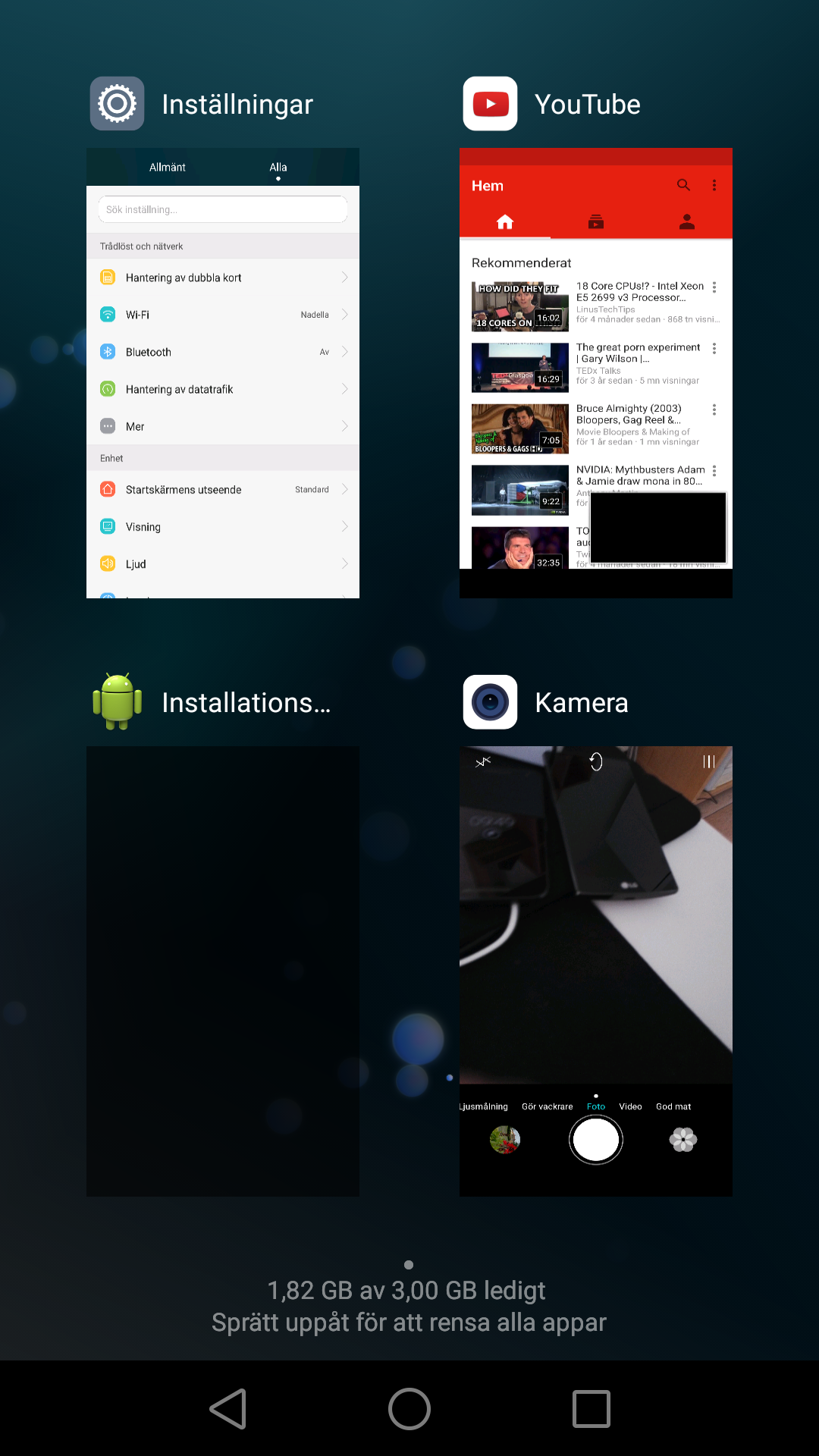The image size is (819, 1456).
Task: Select YouTube Subscriptions tab icon
Action: 596,221
